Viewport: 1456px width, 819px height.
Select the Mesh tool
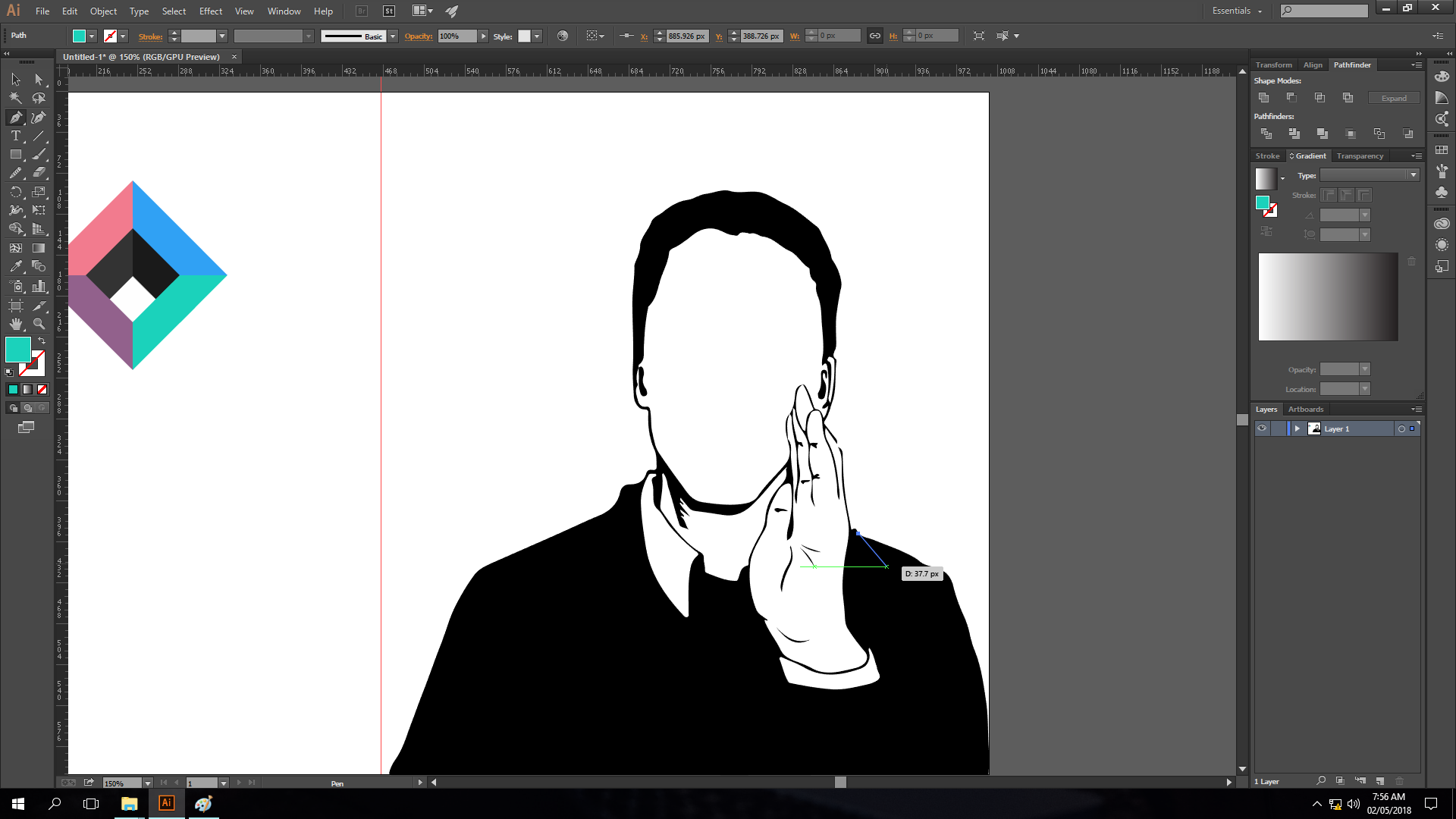coord(16,248)
